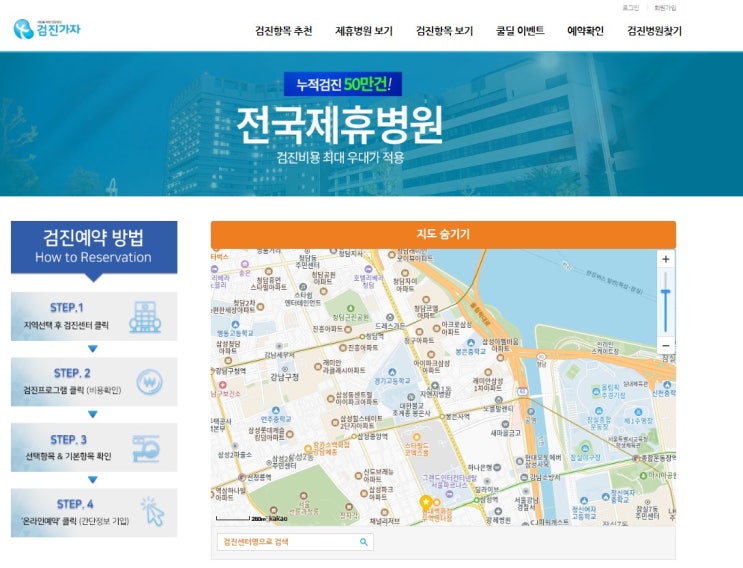This screenshot has height=568, width=743.
Task: Click the 회원가입 link at top
Action: pos(665,8)
